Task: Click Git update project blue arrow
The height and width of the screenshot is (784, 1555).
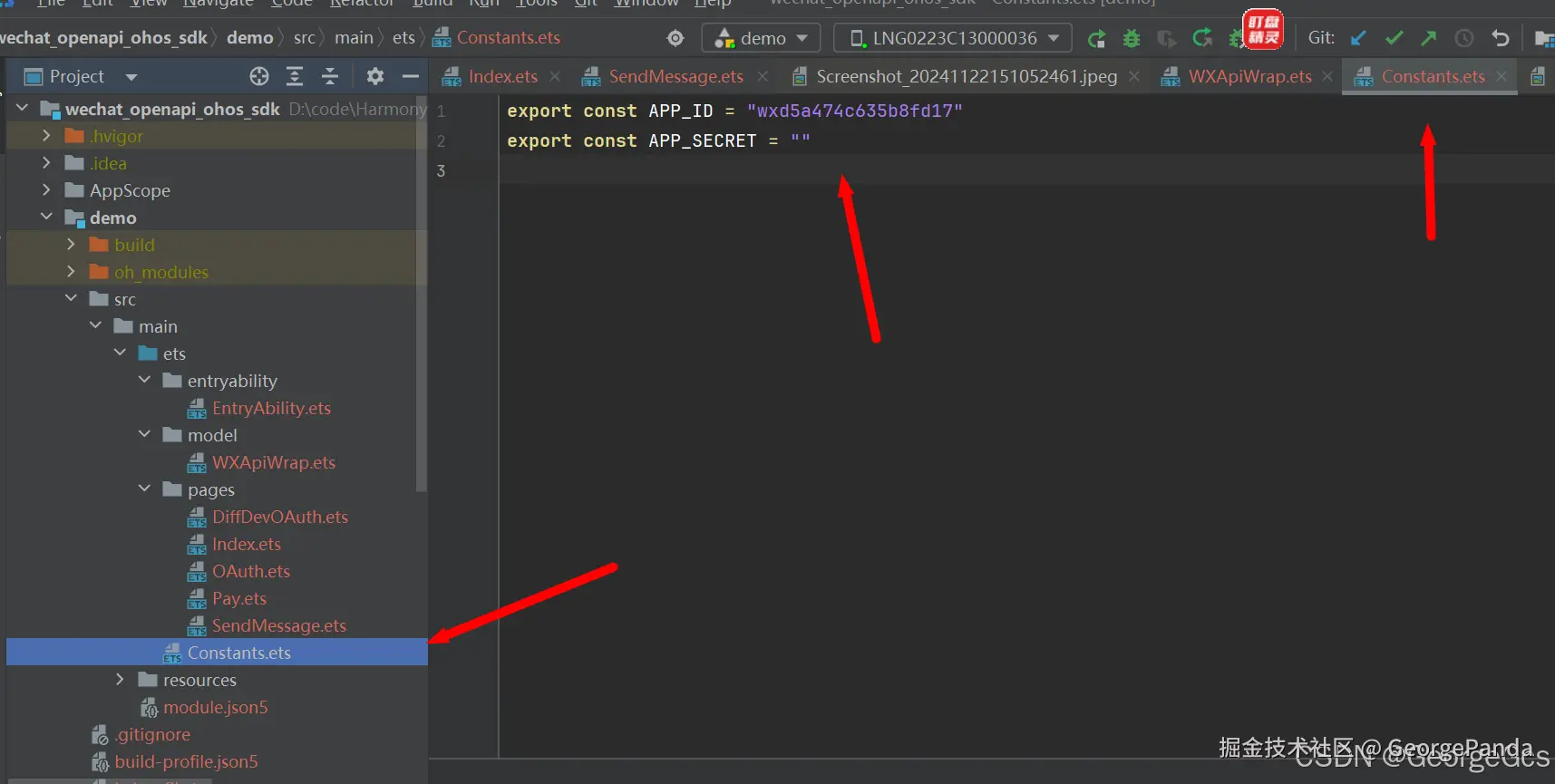Action: tap(1358, 38)
